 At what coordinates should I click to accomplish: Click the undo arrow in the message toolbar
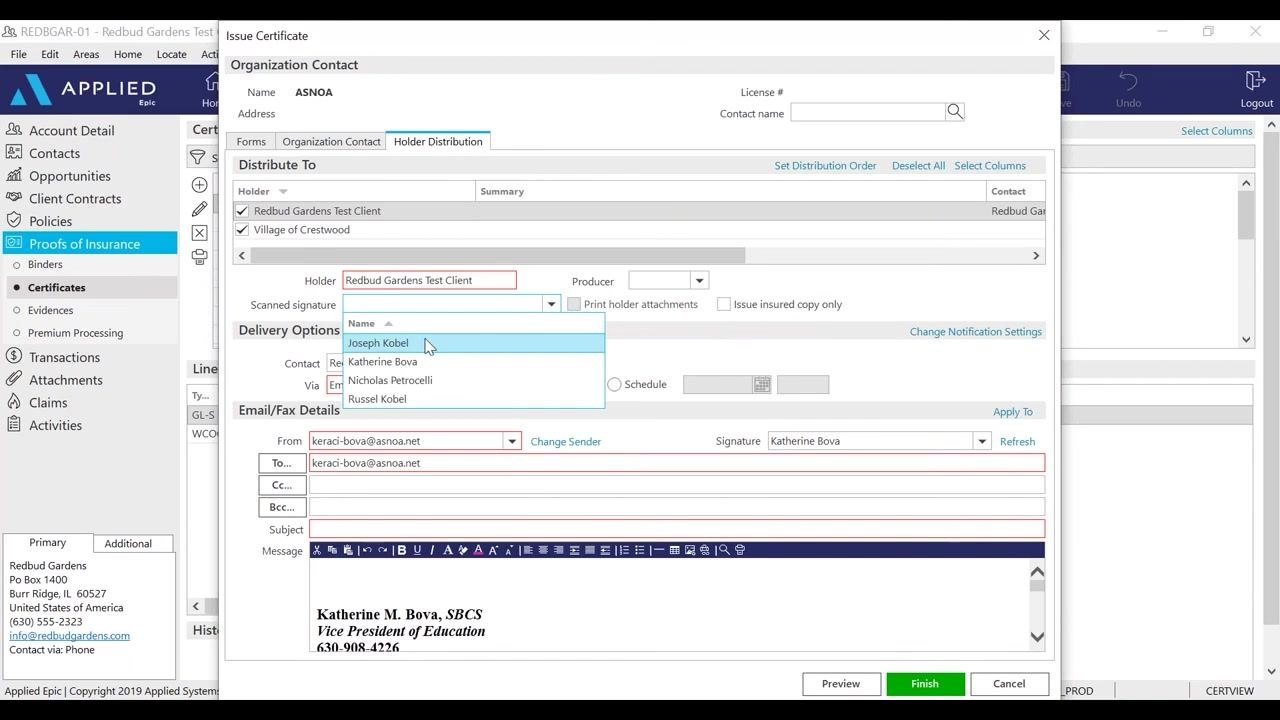coord(367,550)
